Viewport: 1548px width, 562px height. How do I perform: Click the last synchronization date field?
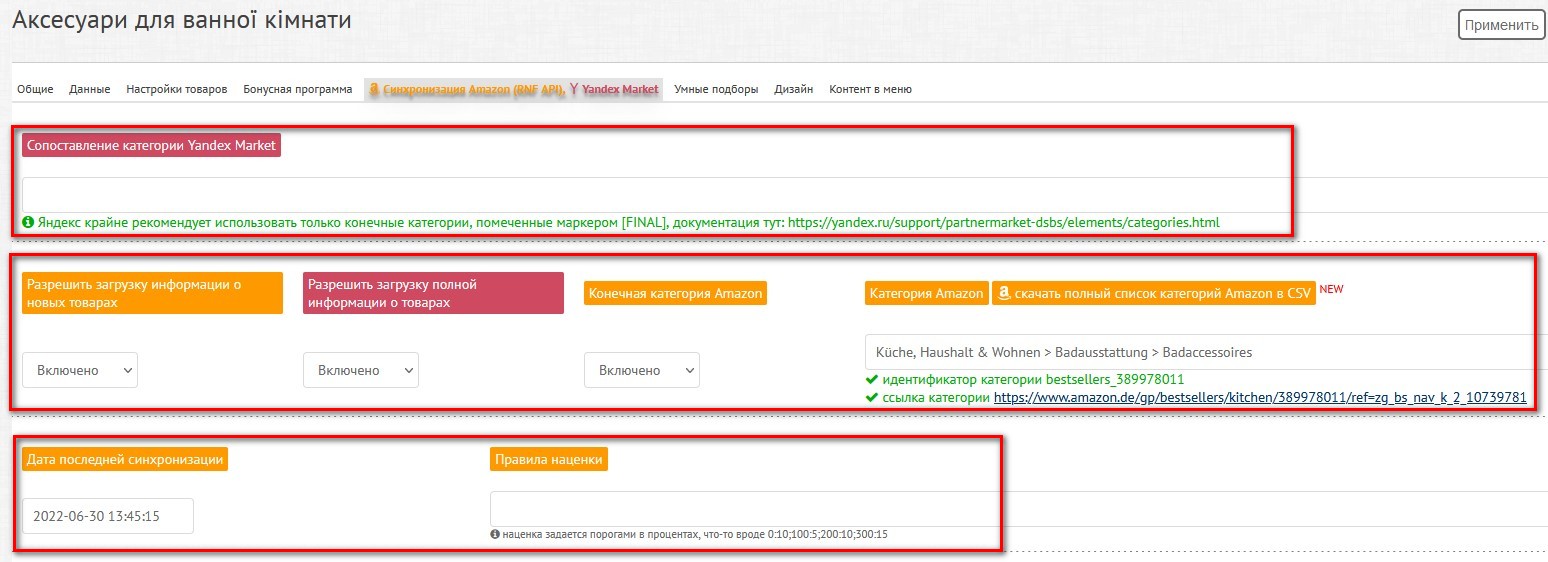coord(108,516)
